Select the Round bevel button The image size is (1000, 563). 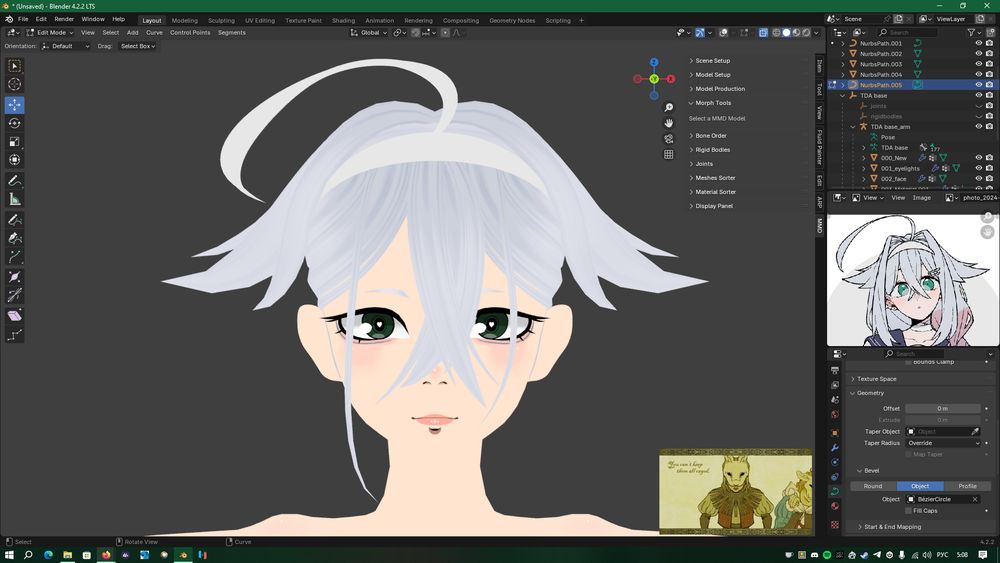(873, 486)
